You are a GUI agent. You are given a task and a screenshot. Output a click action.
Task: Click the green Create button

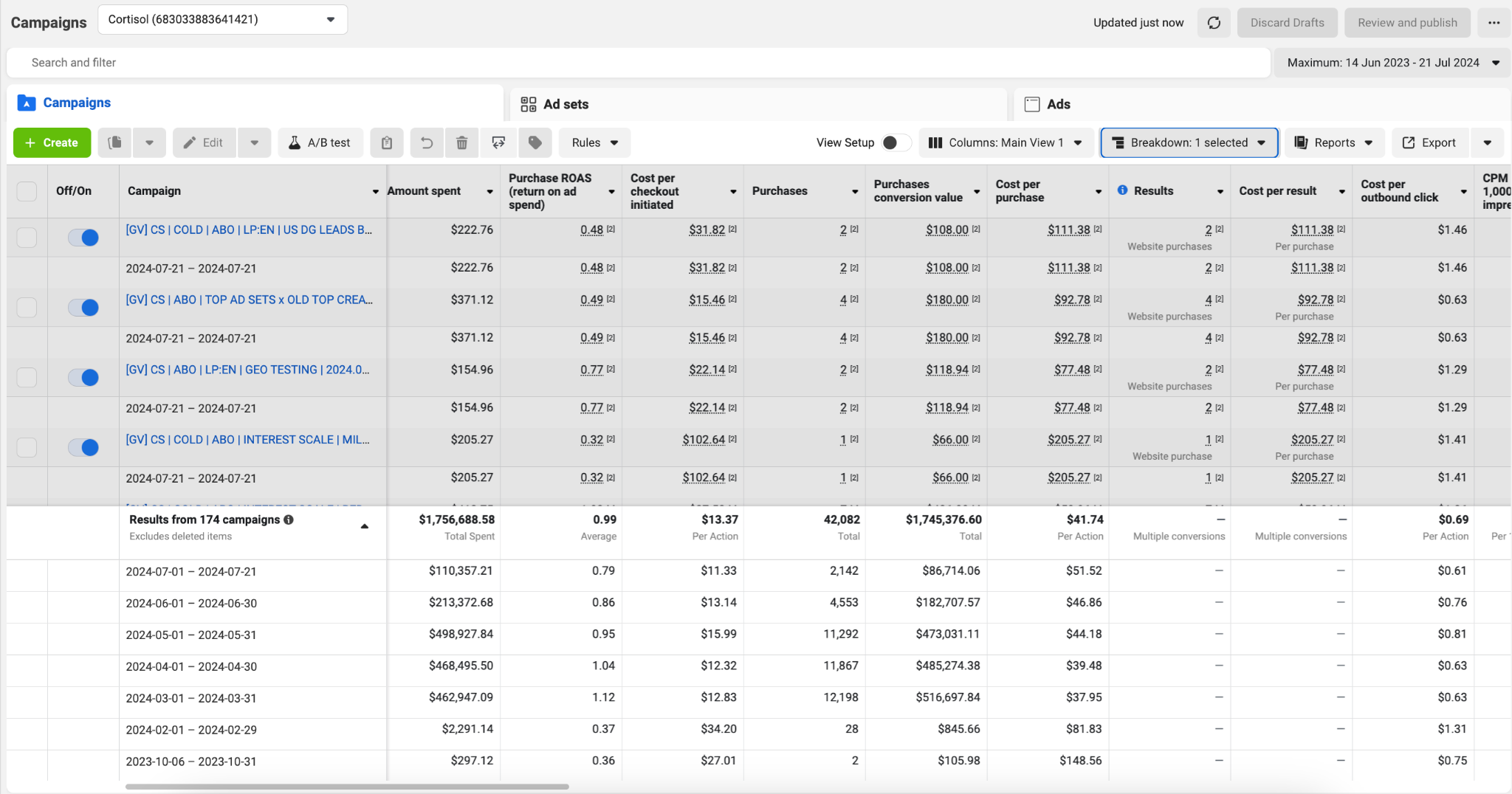(52, 142)
